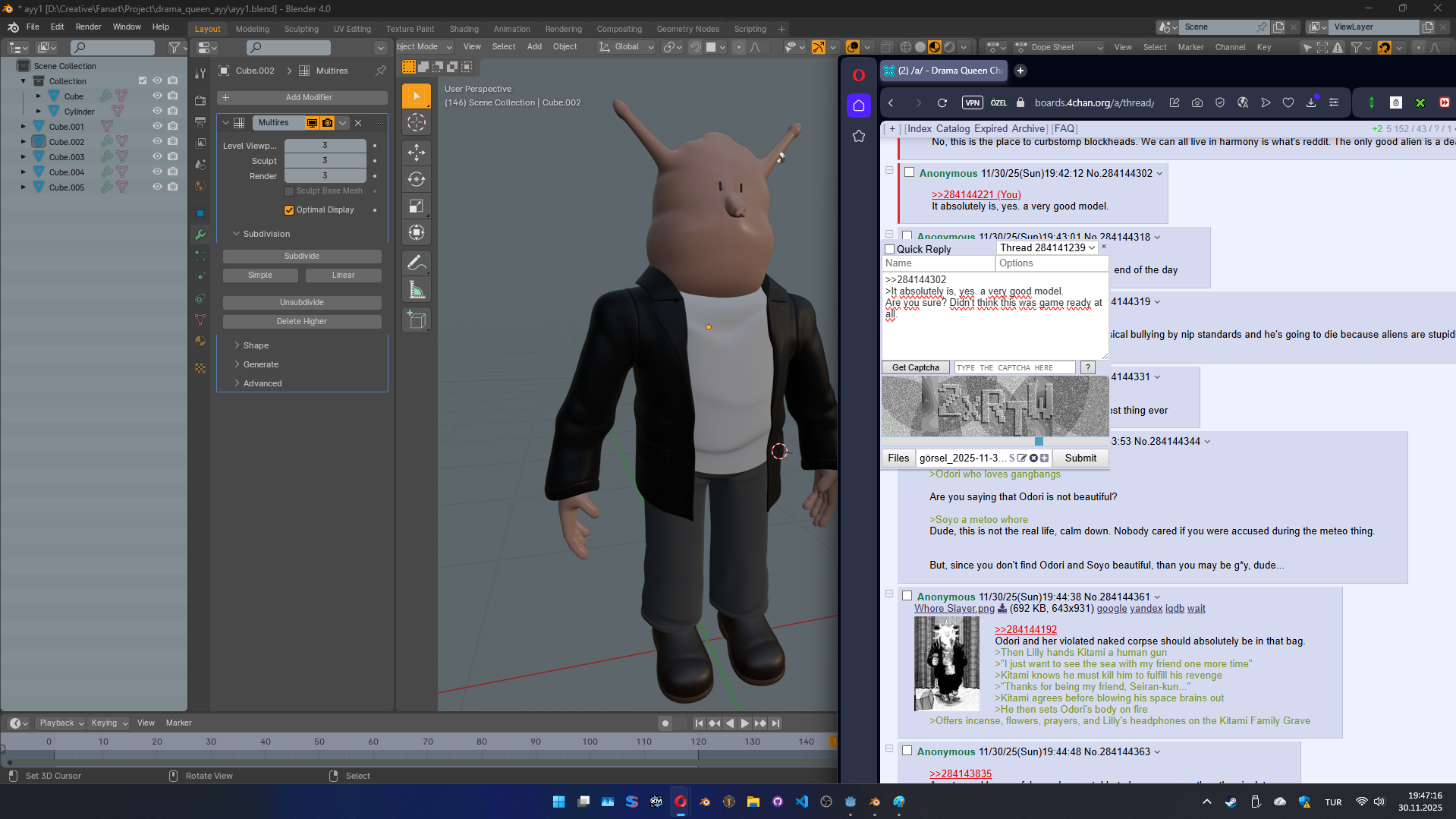Viewport: 1456px width, 819px height.
Task: Click the Unsubdivide button
Action: coord(301,302)
